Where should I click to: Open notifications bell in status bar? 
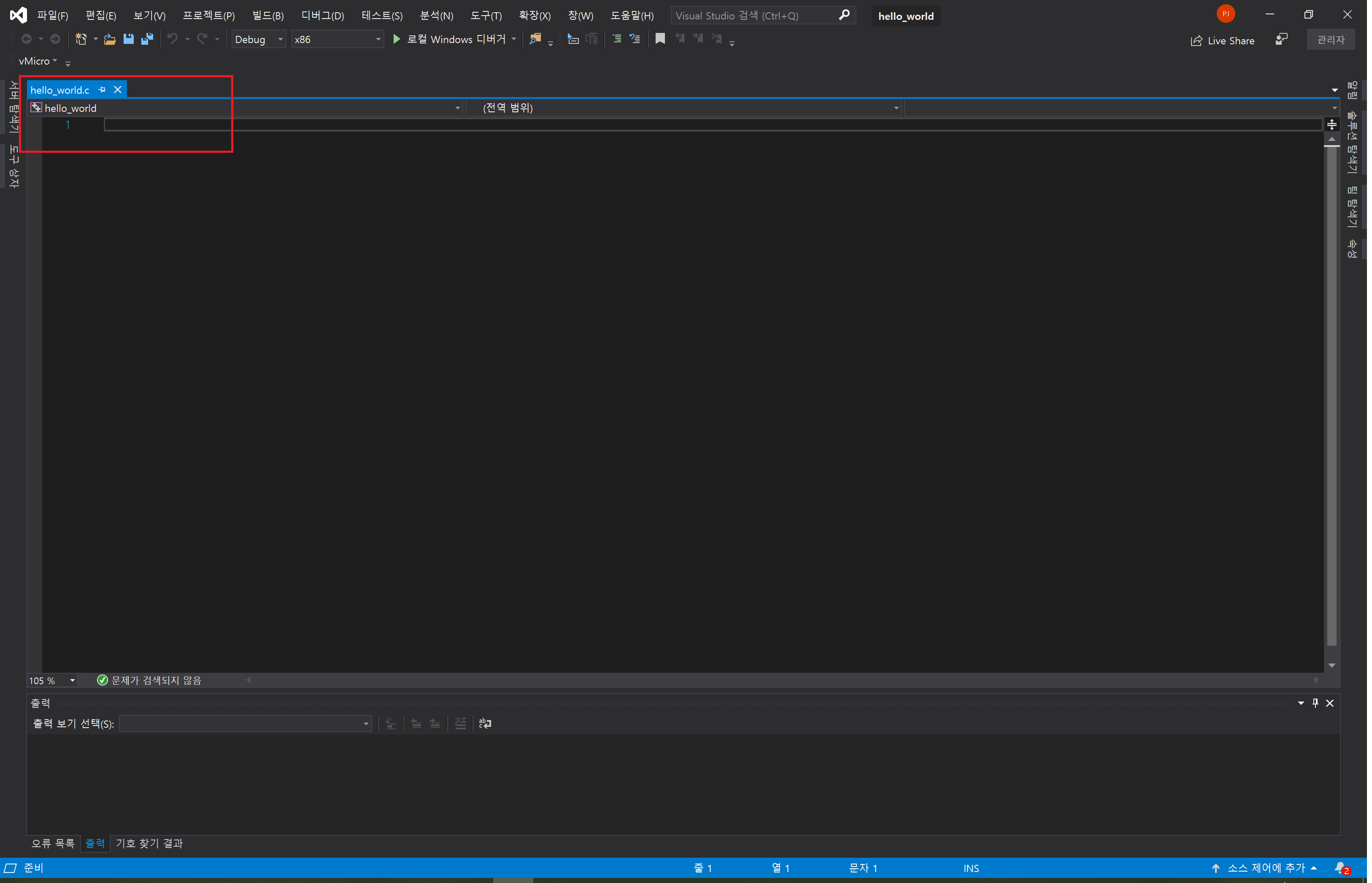(1340, 868)
